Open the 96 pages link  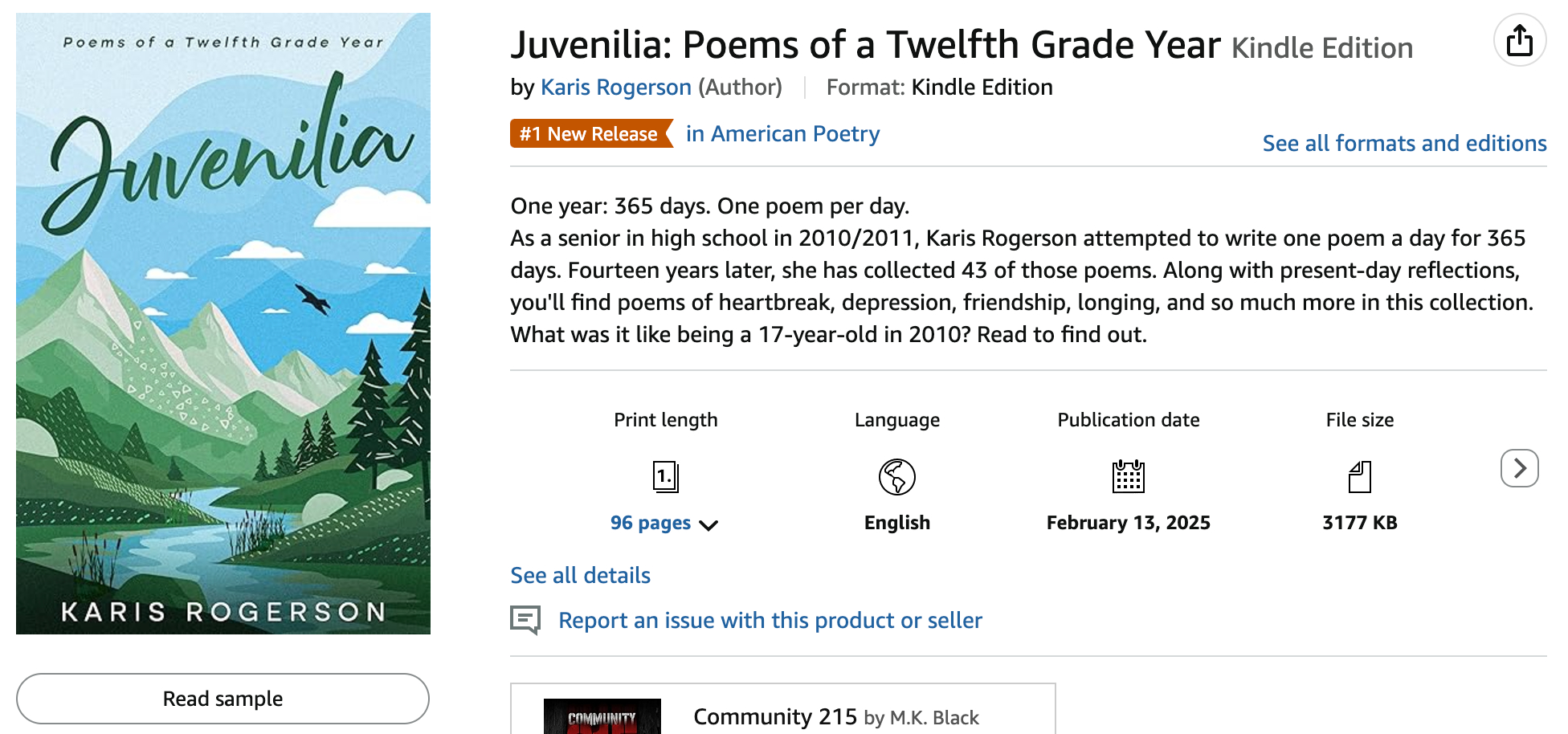650,523
